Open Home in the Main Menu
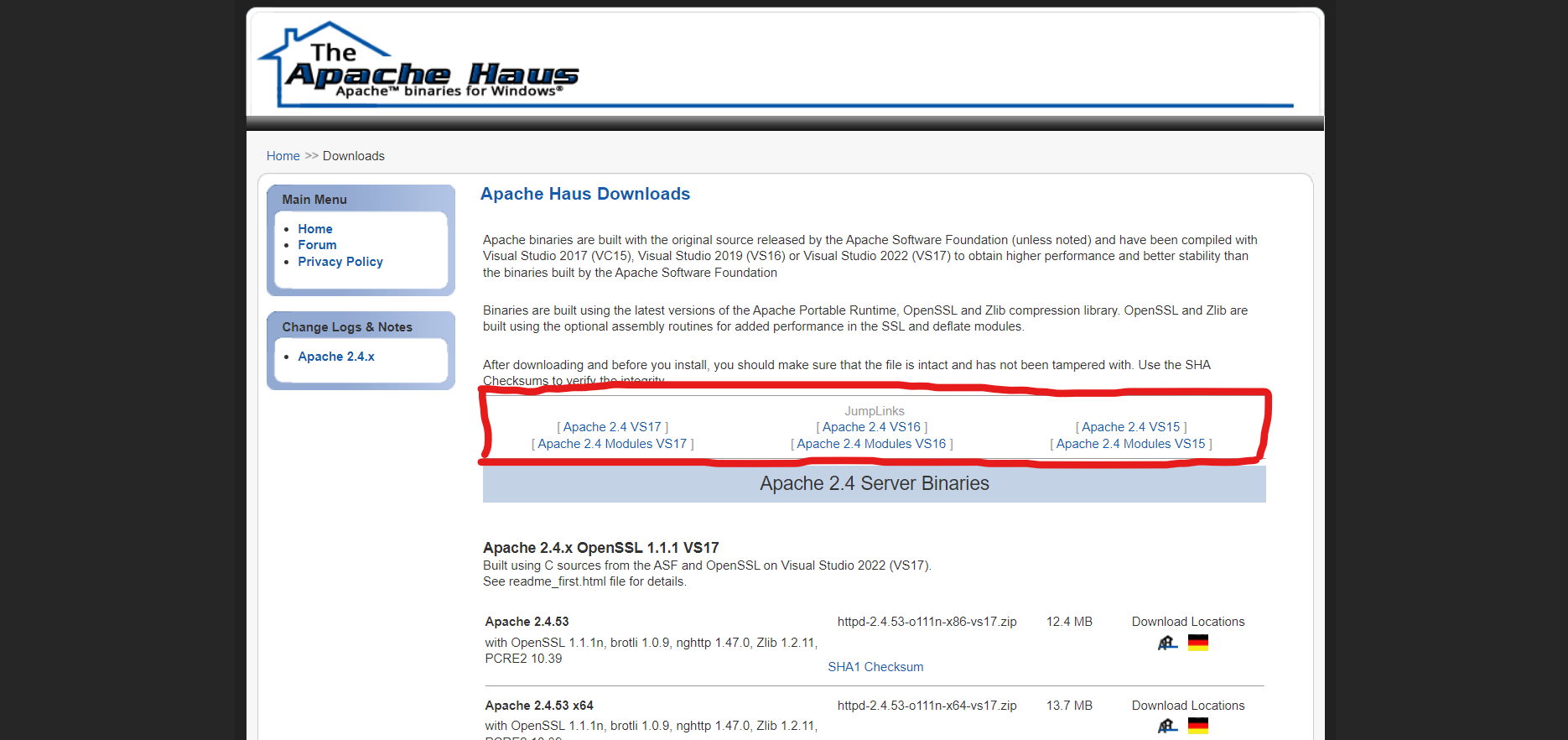1568x740 pixels. (x=315, y=229)
